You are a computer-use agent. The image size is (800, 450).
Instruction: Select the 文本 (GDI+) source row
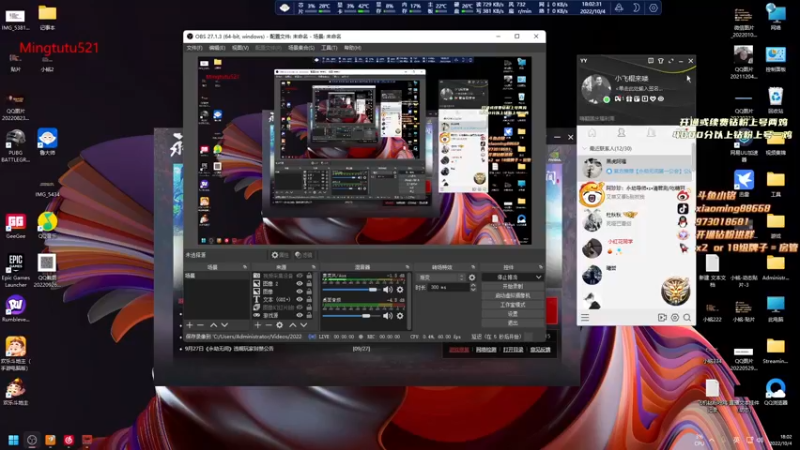[x=283, y=299]
